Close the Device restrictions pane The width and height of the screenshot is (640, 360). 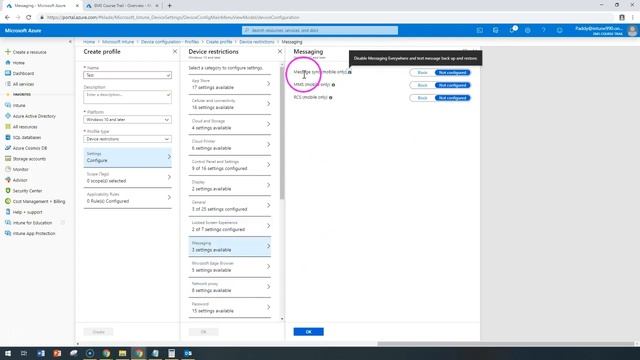click(x=280, y=51)
